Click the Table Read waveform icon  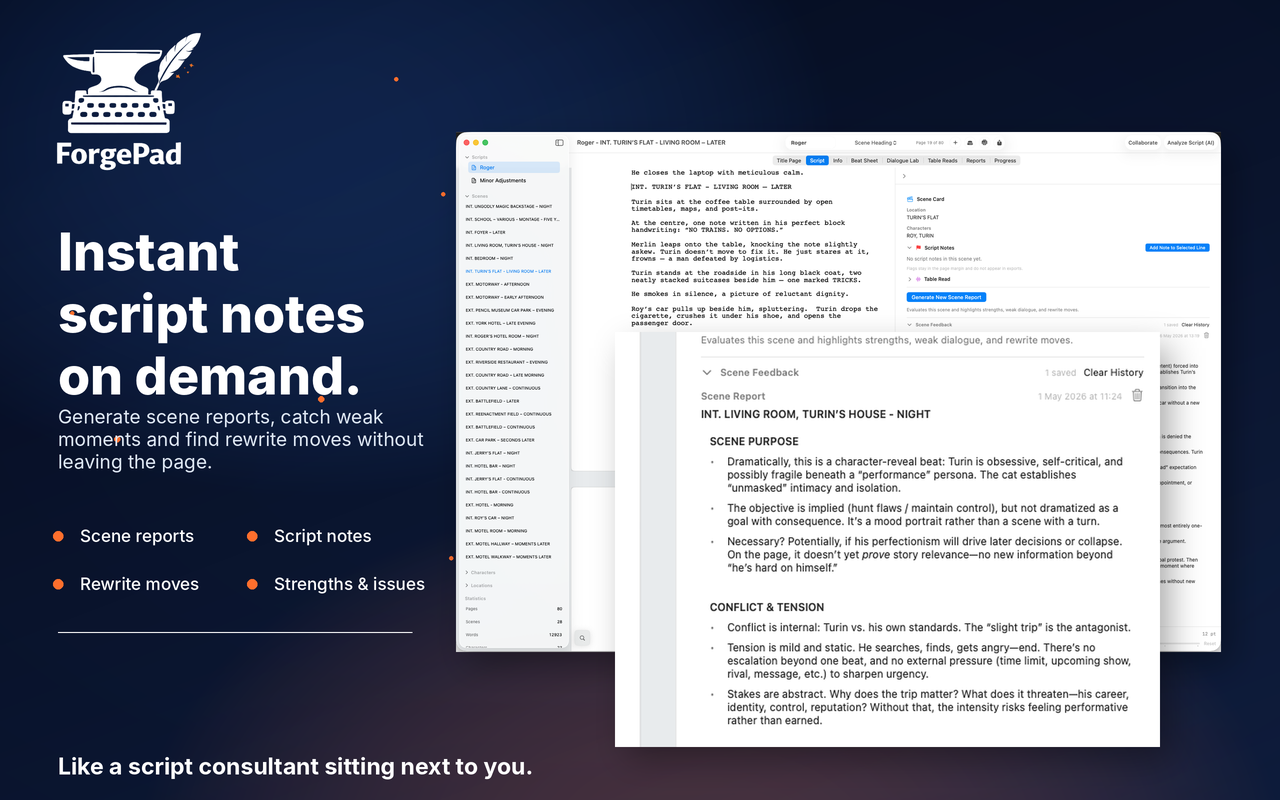(918, 279)
